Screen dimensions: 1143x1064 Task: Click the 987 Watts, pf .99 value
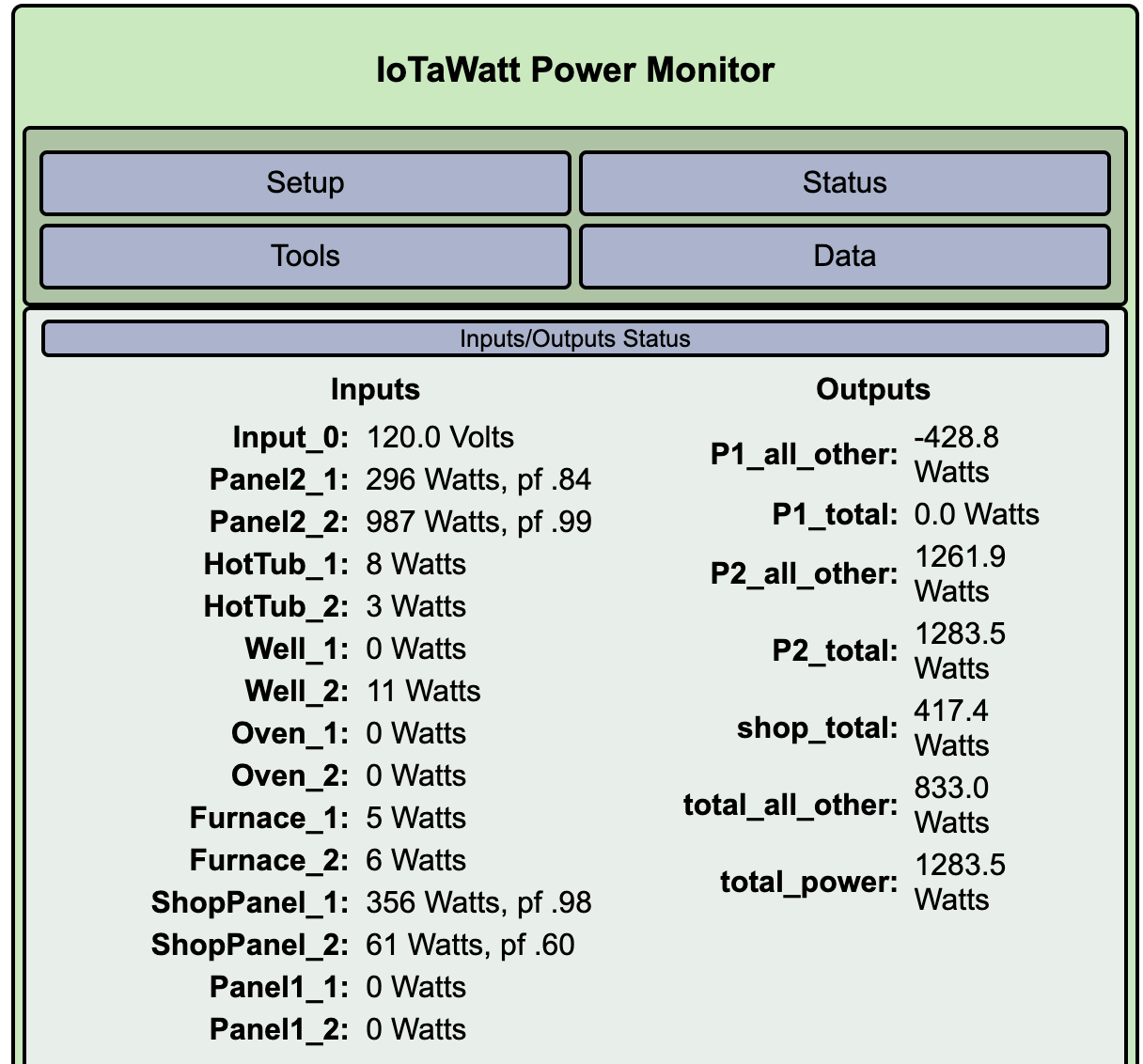[478, 523]
